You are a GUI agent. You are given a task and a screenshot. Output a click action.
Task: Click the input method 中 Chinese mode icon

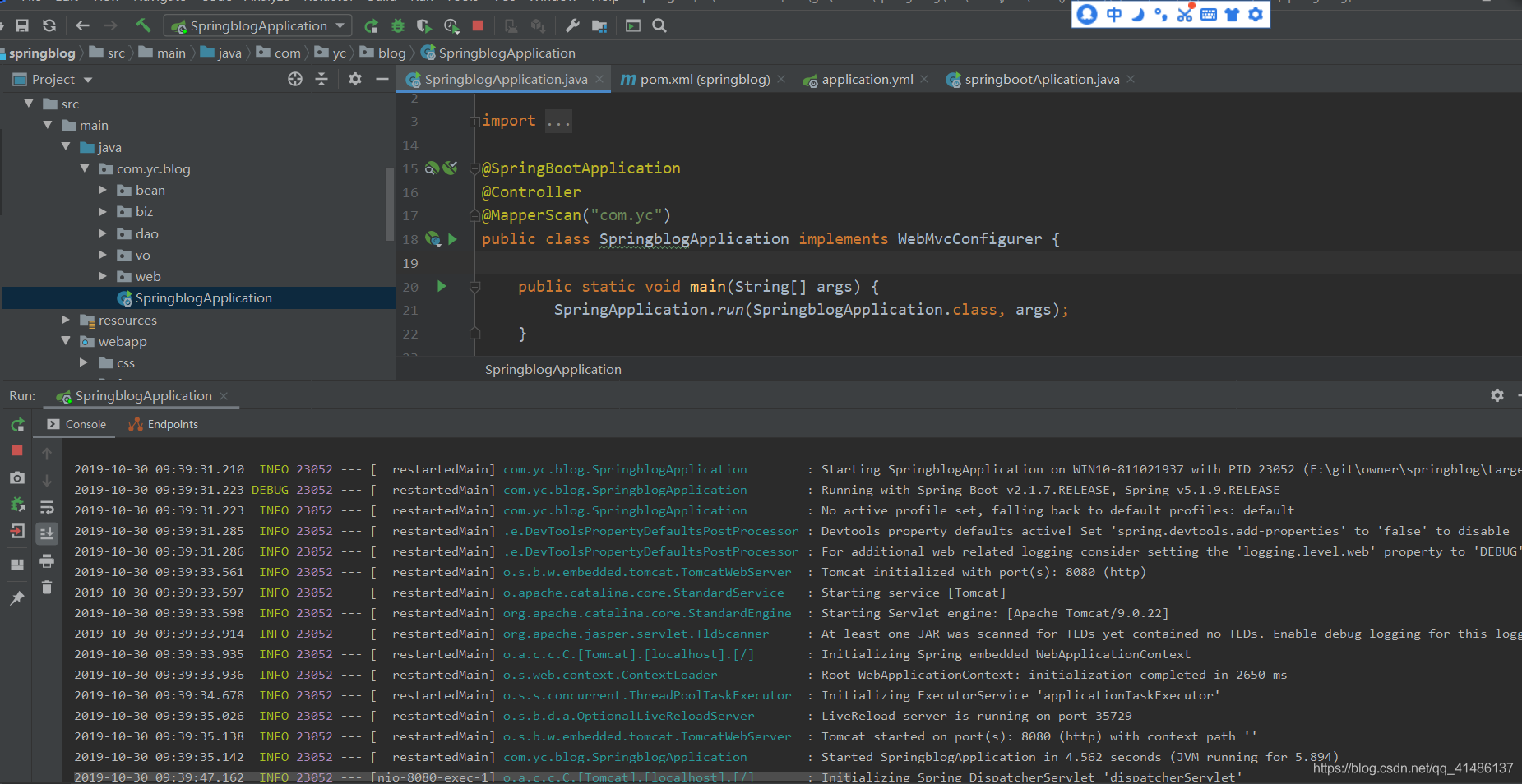click(x=1114, y=14)
